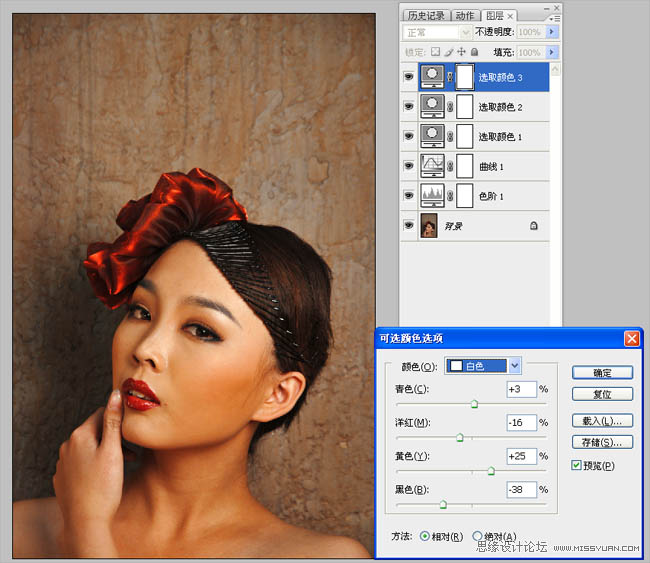
Task: Click the lock icon on 背景 layer
Action: click(x=534, y=227)
